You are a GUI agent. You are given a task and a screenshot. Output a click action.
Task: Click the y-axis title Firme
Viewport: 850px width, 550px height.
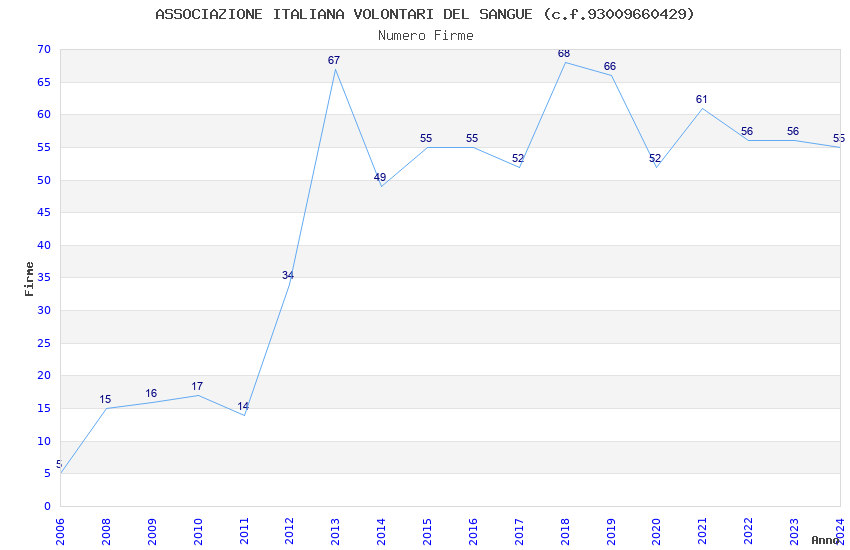(29, 279)
